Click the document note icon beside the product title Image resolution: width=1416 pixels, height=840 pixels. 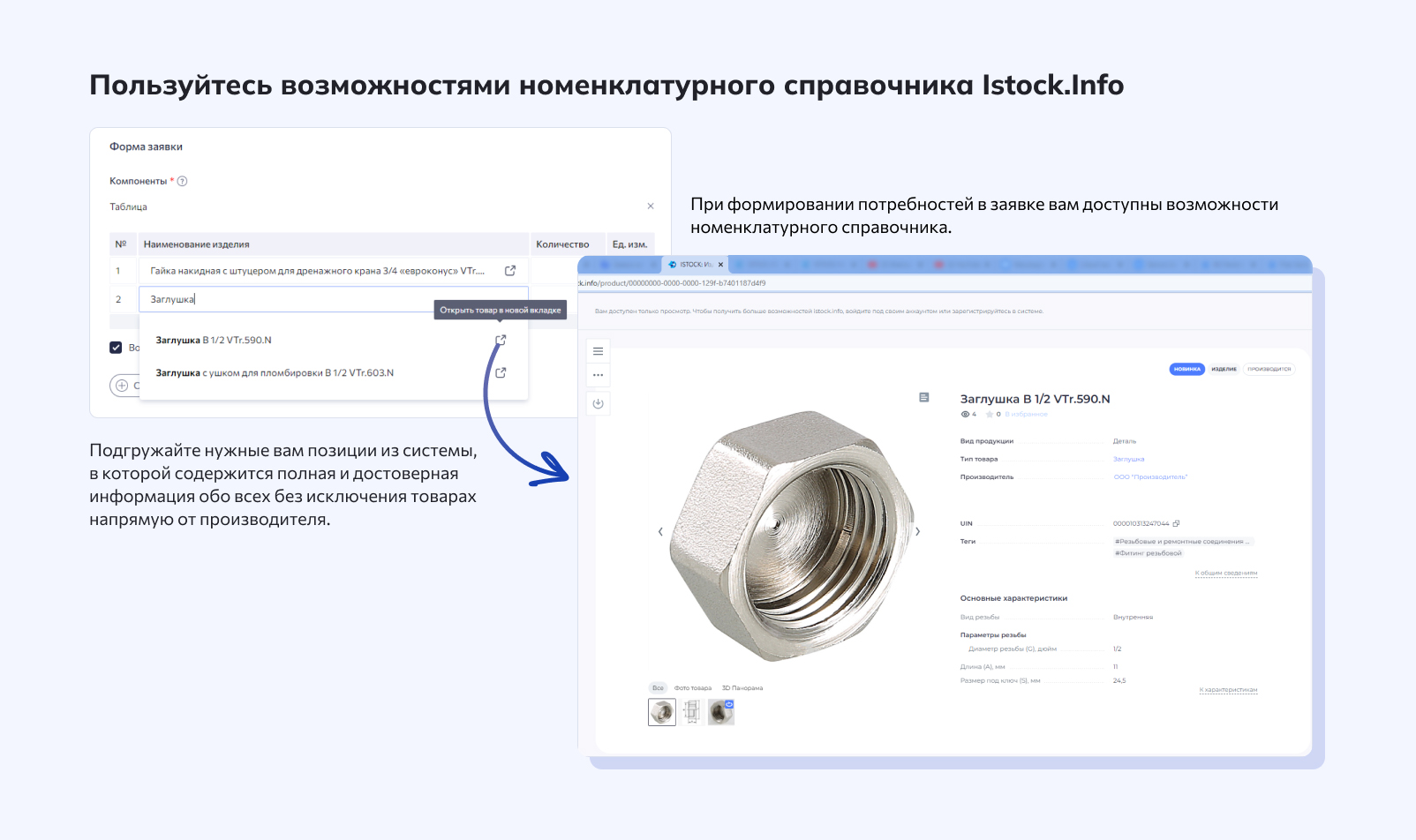pos(924,398)
